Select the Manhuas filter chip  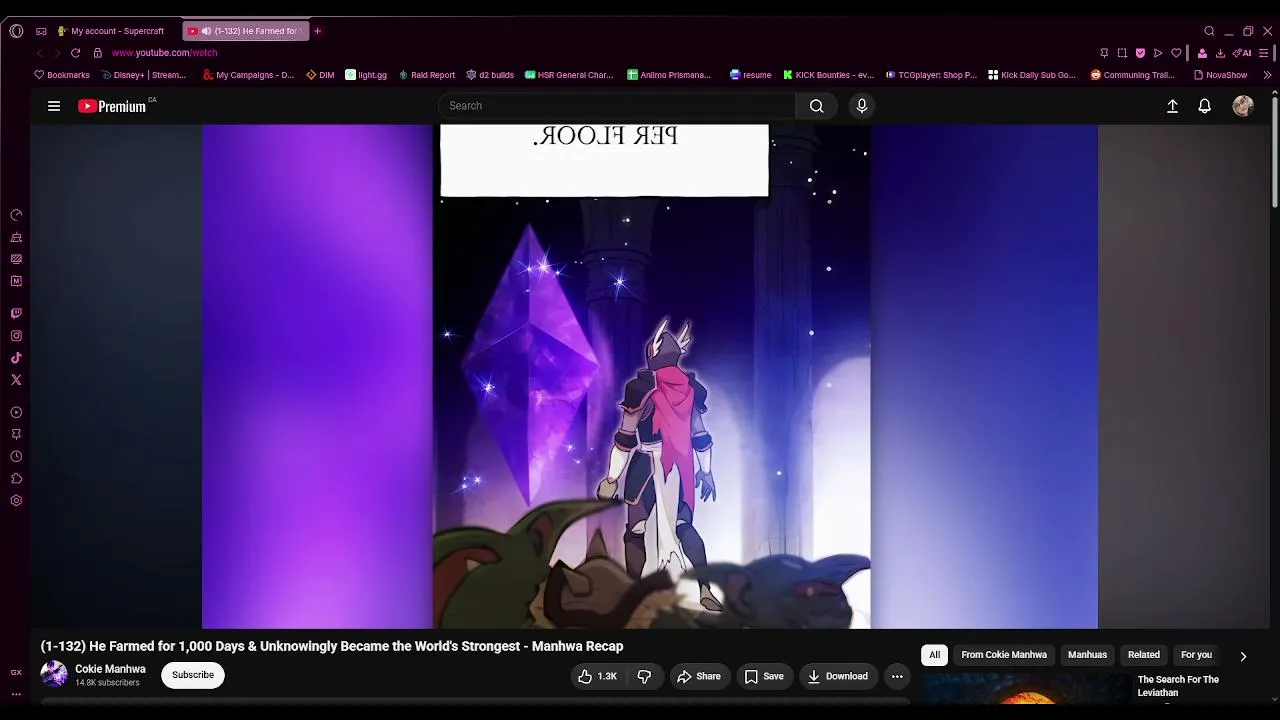1087,655
